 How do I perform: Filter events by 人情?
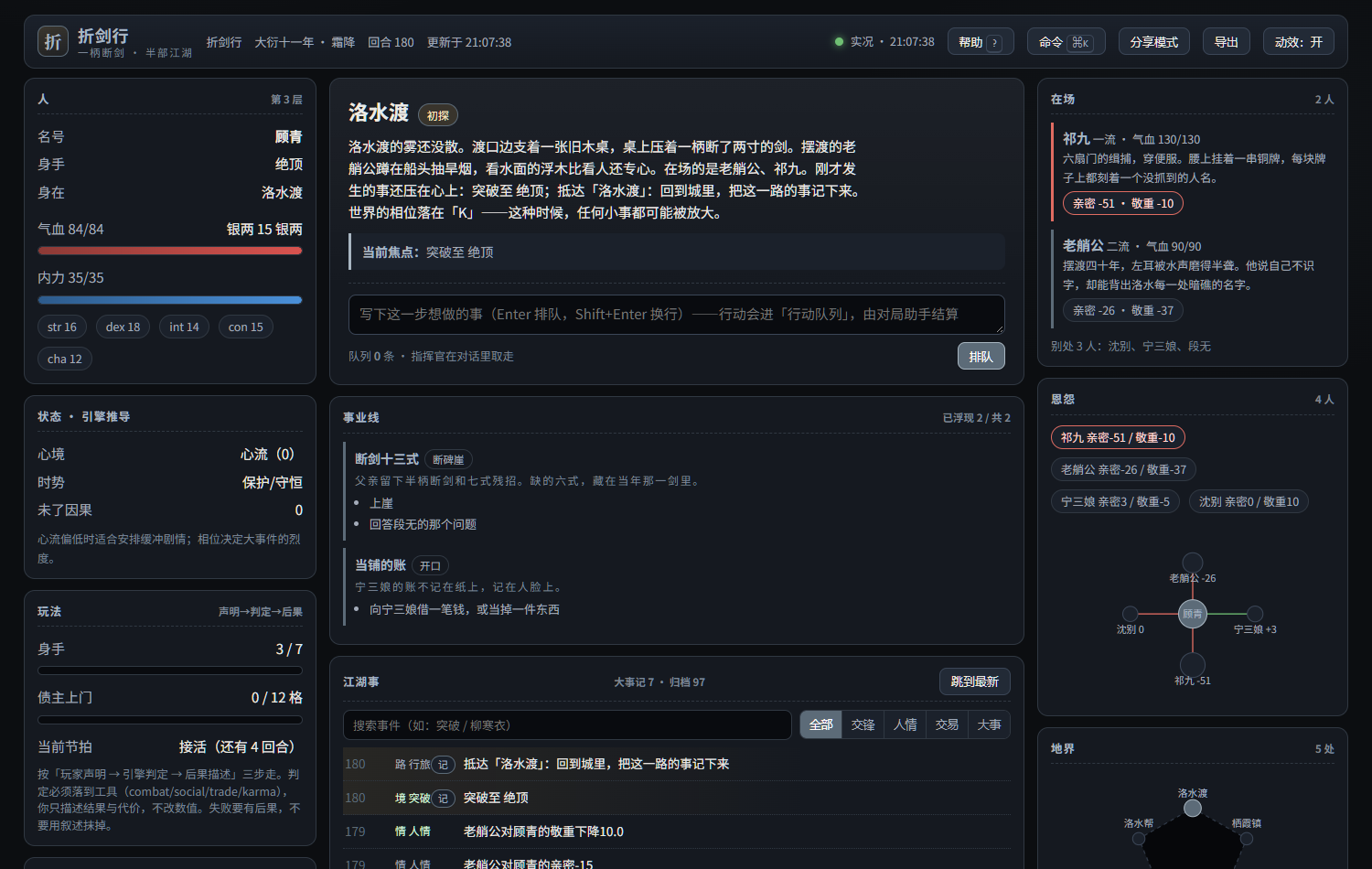906,724
